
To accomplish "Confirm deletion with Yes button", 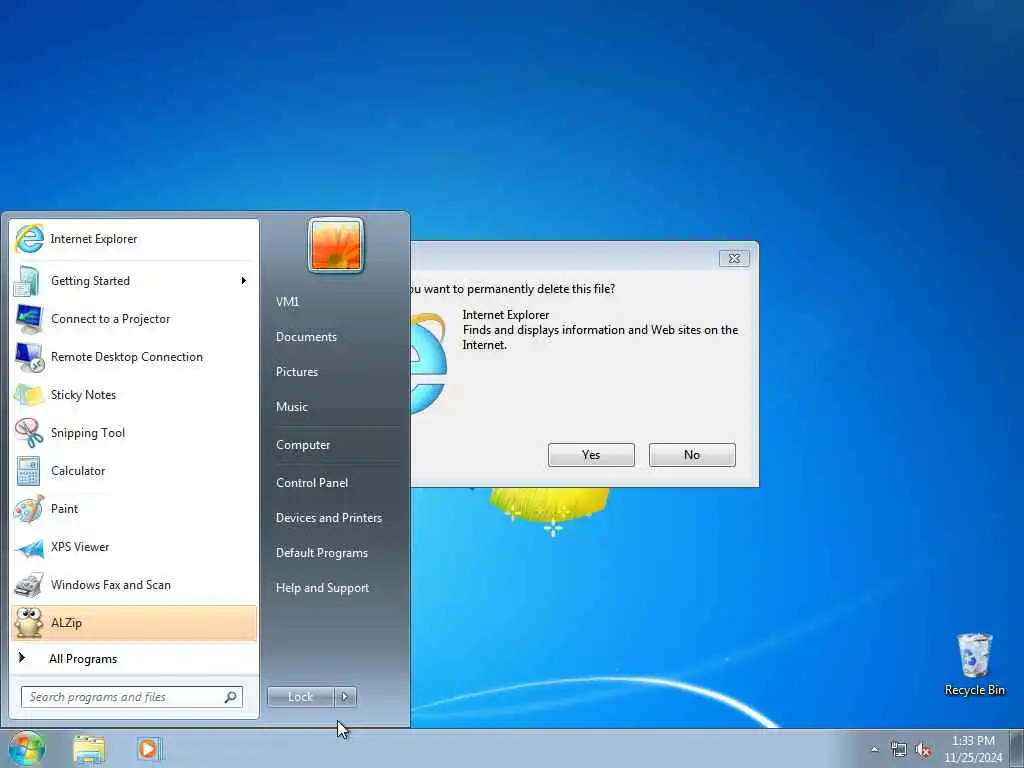I will (x=591, y=455).
